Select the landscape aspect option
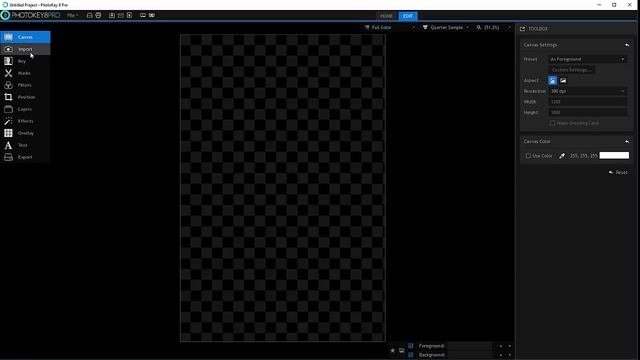Viewport: 640px width, 360px height. [x=563, y=80]
